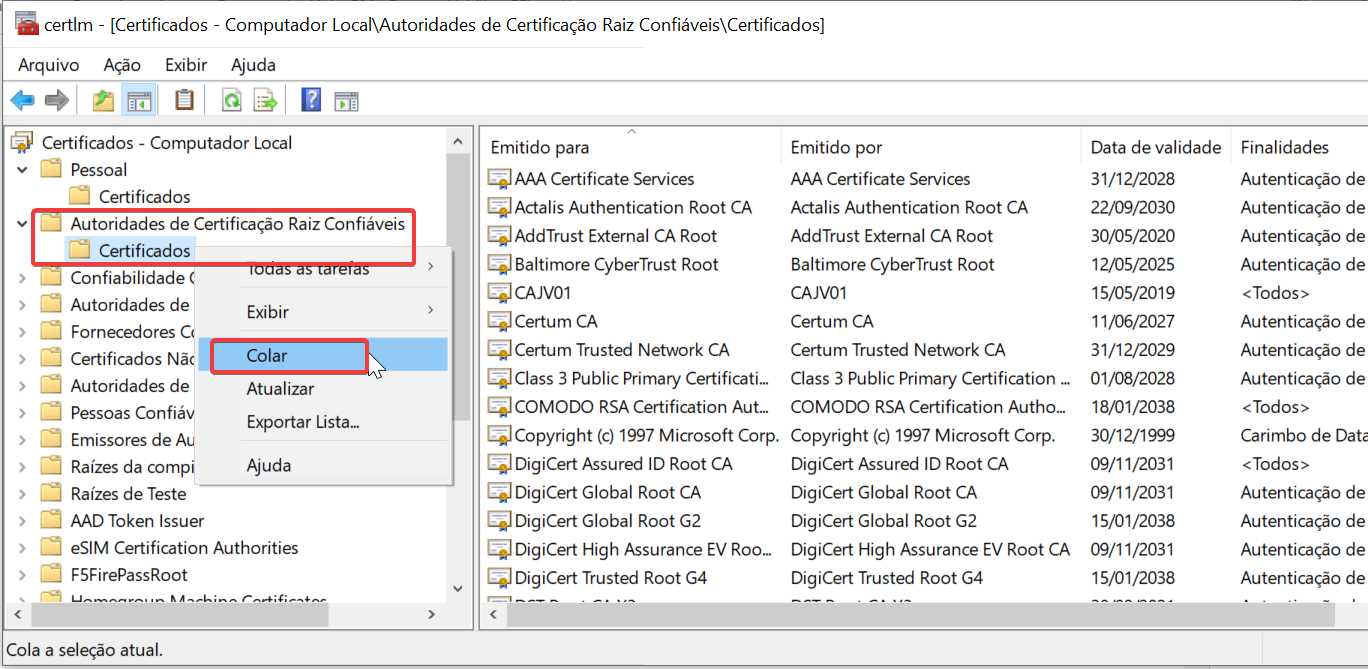
Task: Expand the eSIM Certification Authorities node
Action: (22, 548)
